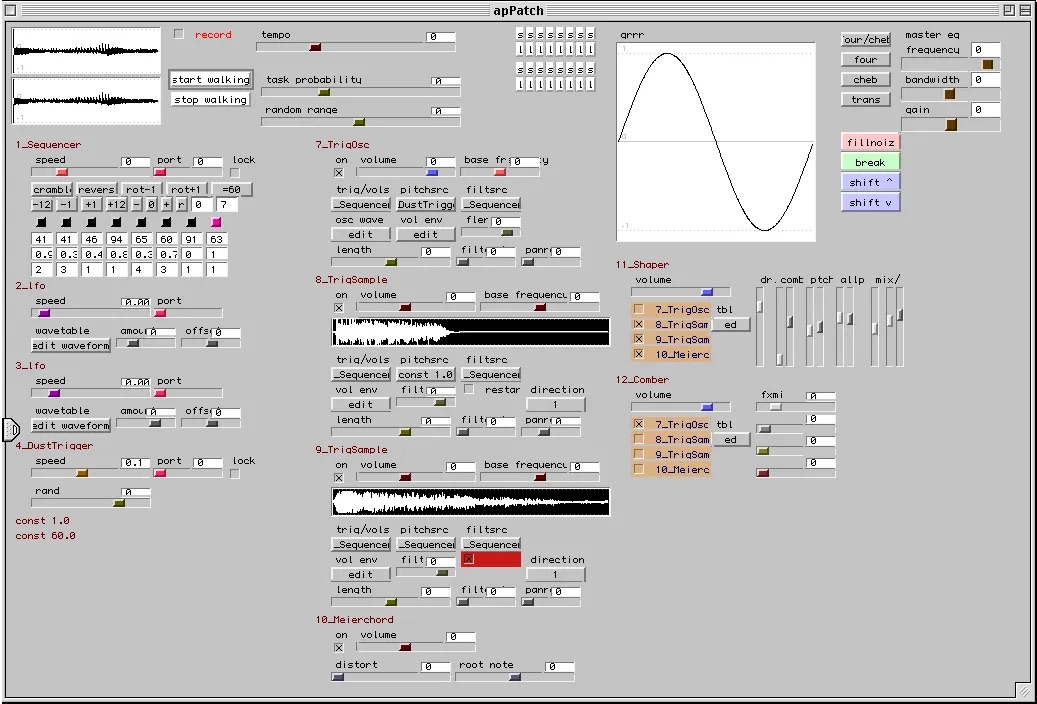Click the window close box in the apPatch title bar
Viewport: 1037px width, 704px height.
[x=11, y=10]
